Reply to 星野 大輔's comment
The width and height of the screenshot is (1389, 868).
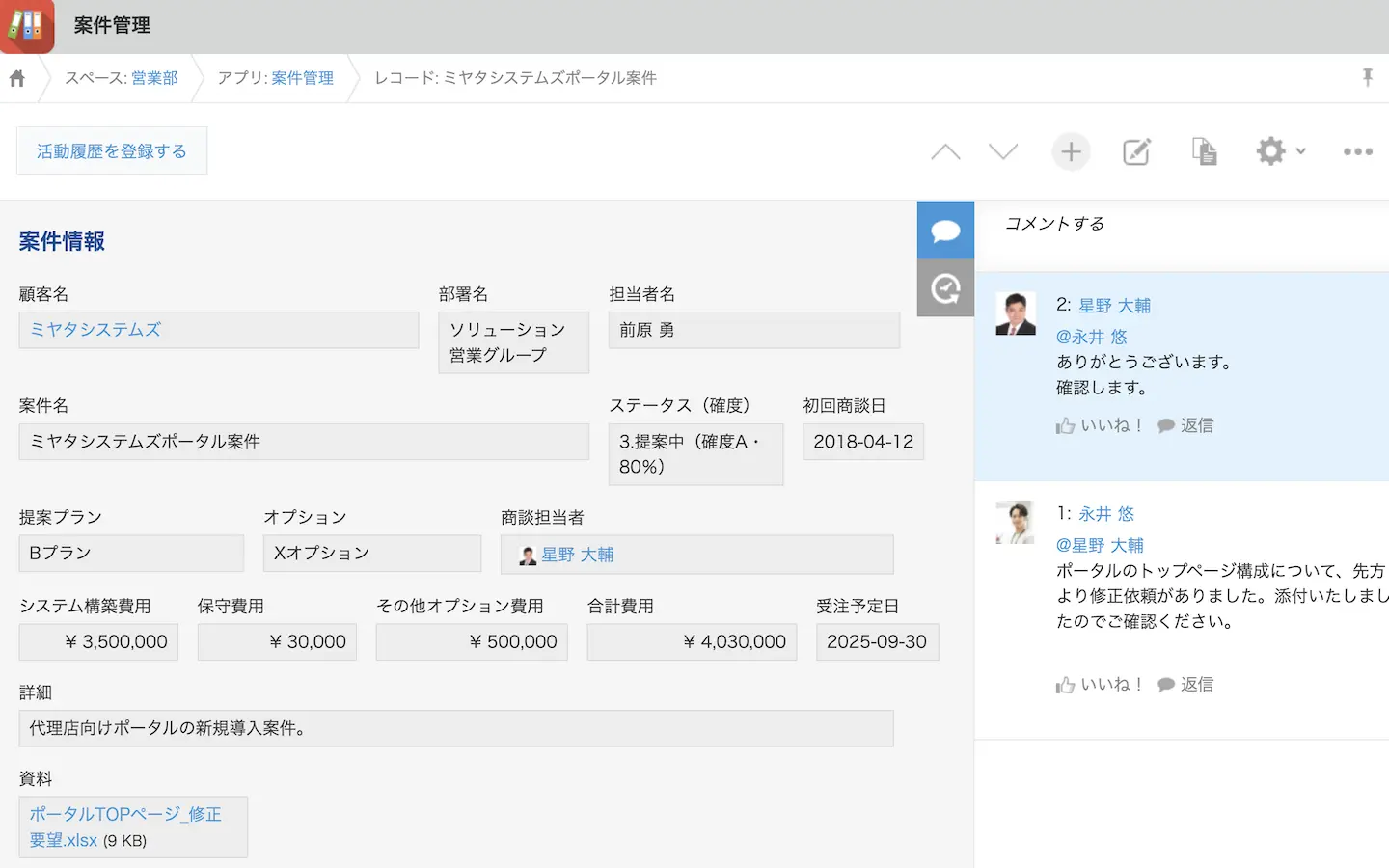(x=1186, y=425)
